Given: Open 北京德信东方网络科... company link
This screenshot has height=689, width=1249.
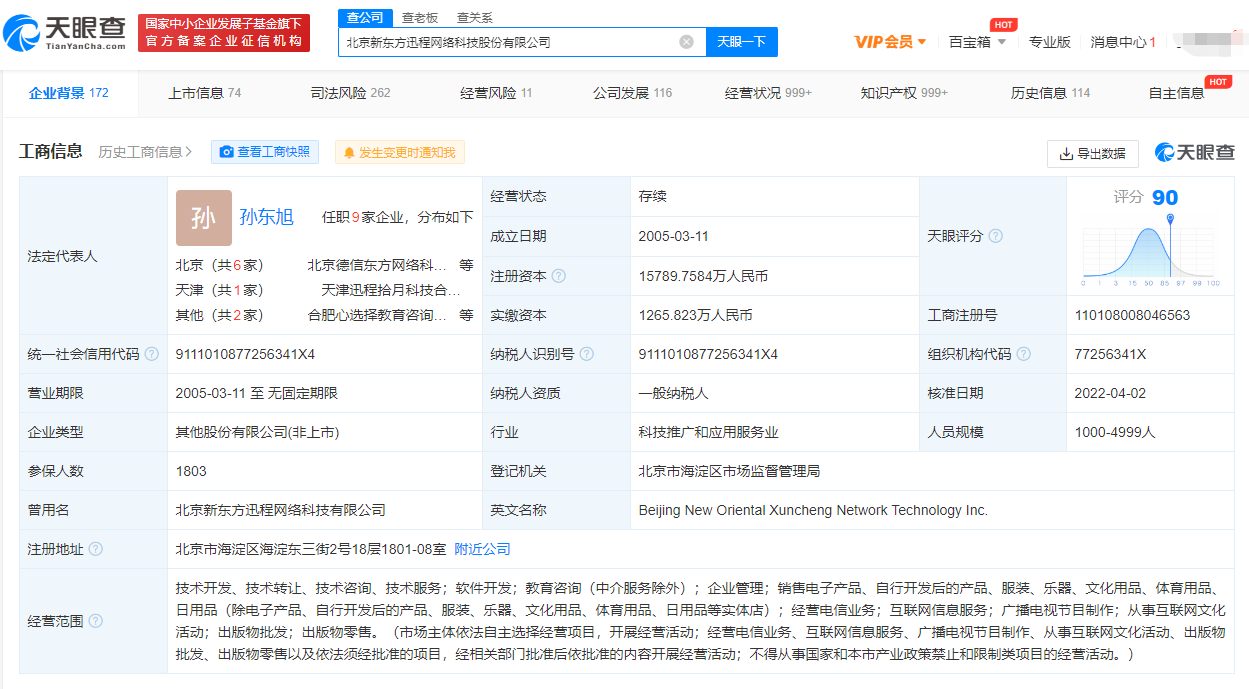Looking at the screenshot, I should click(x=377, y=265).
